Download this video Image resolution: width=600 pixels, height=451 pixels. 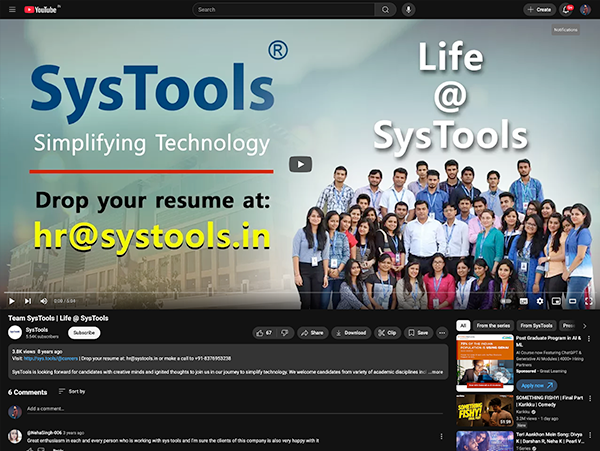click(x=351, y=333)
